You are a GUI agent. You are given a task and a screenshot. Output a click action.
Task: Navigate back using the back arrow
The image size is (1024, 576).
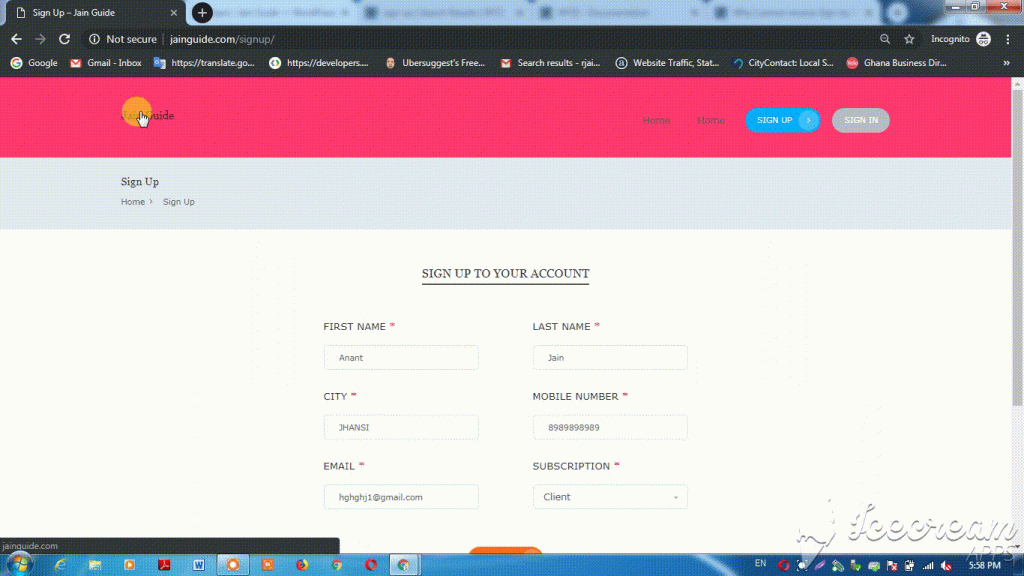15,39
